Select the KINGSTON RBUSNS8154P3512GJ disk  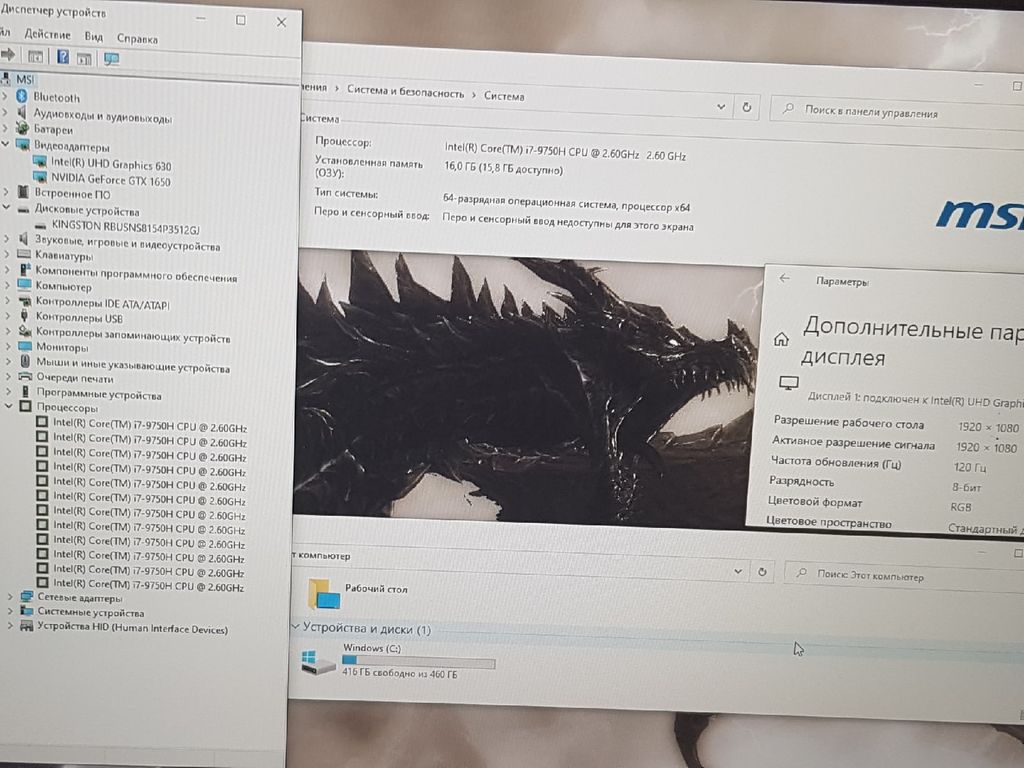[x=125, y=227]
